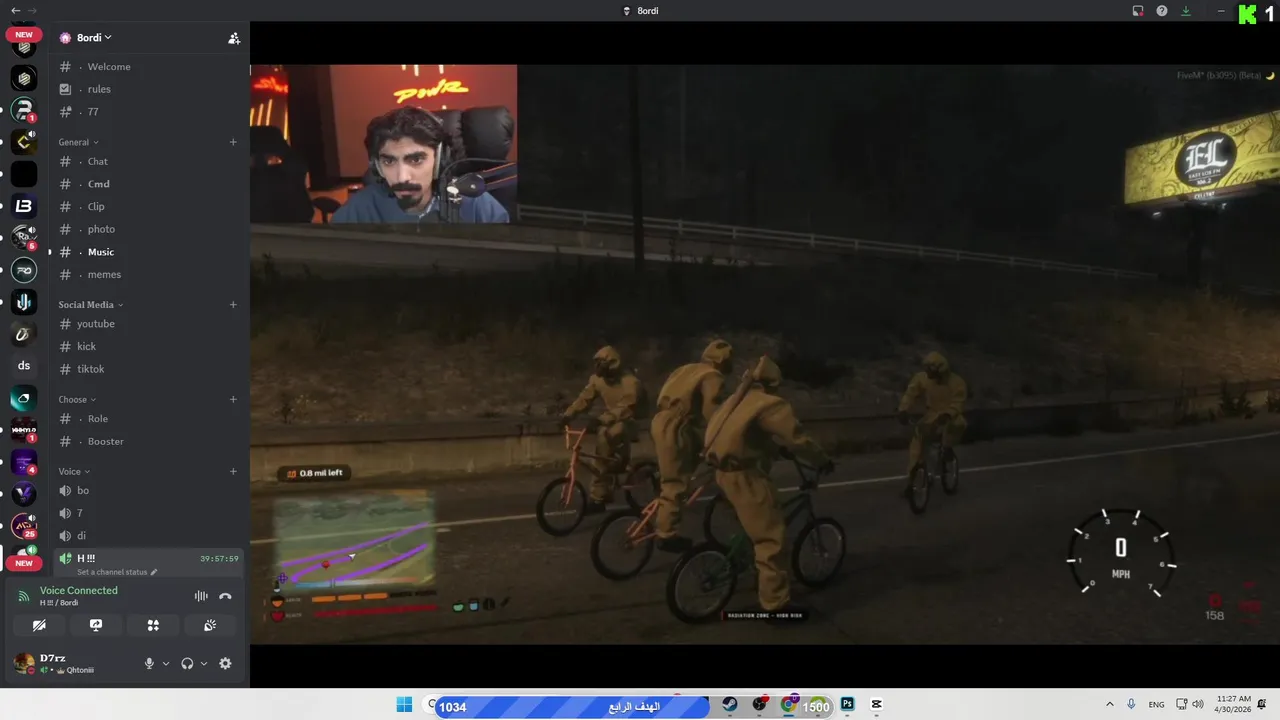1280x720 pixels.
Task: Open CapCut from the taskbar
Action: (877, 705)
